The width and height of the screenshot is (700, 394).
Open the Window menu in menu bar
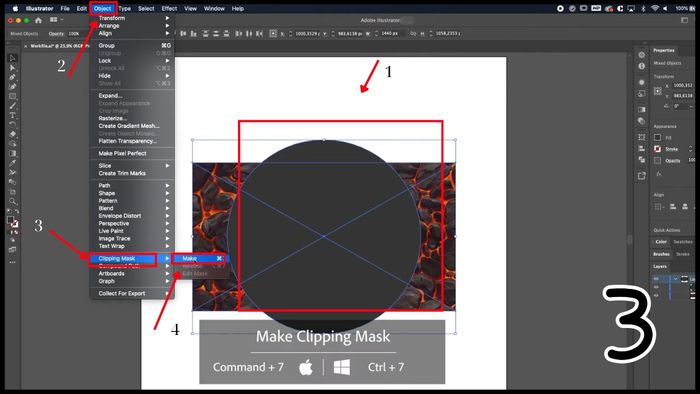[214, 8]
